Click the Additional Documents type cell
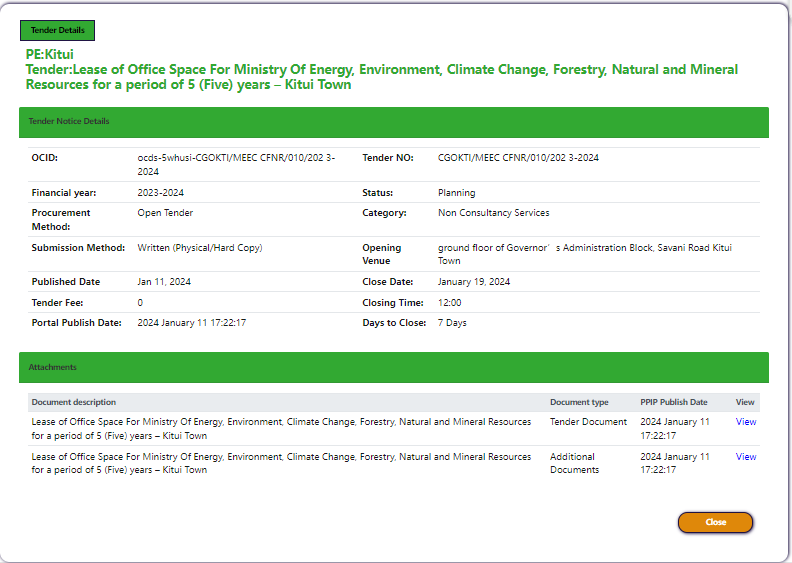 click(x=574, y=463)
